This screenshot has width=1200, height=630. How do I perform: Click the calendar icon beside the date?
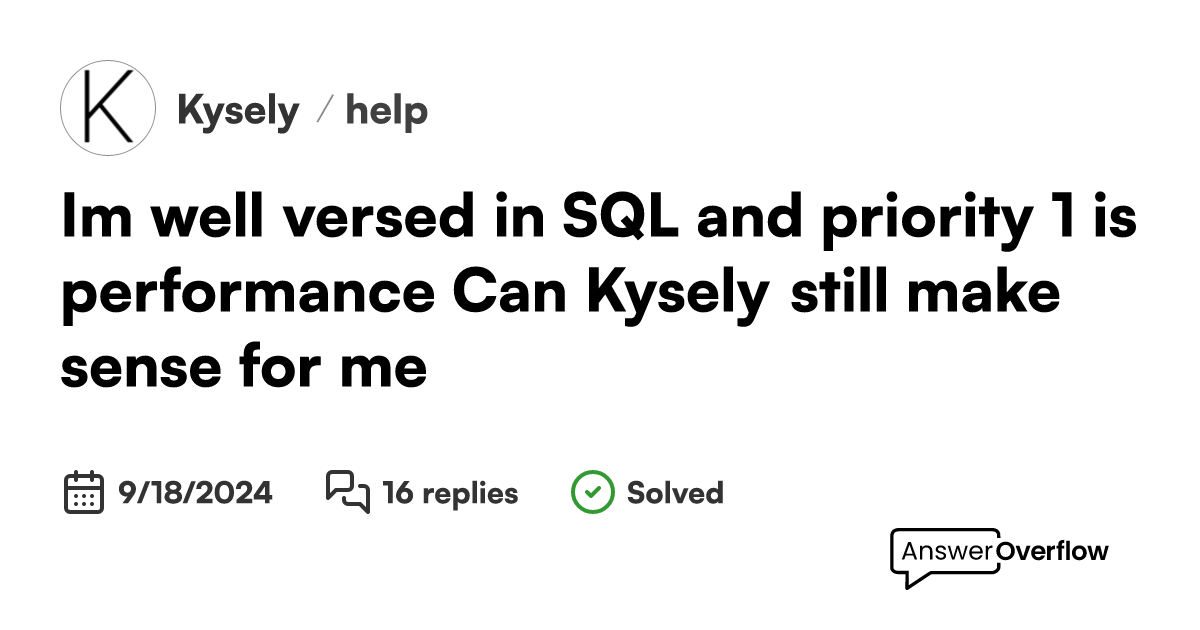[x=84, y=492]
